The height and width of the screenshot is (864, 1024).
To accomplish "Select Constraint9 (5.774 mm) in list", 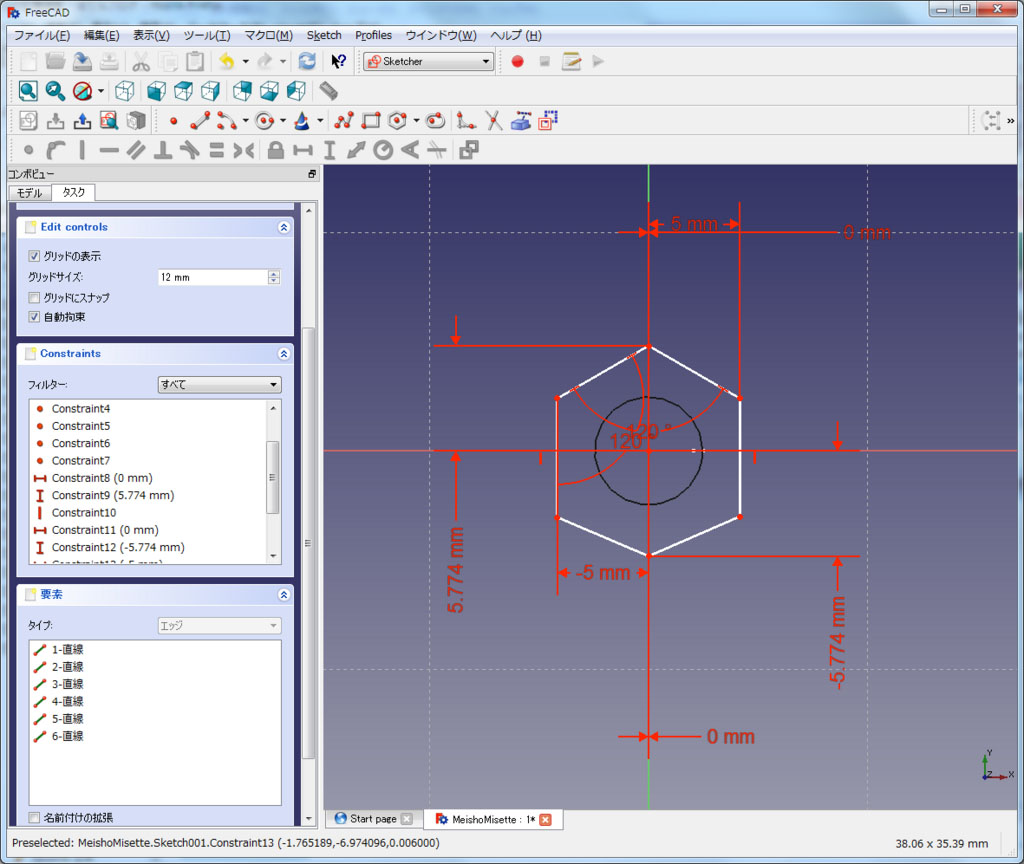I will [x=112, y=495].
